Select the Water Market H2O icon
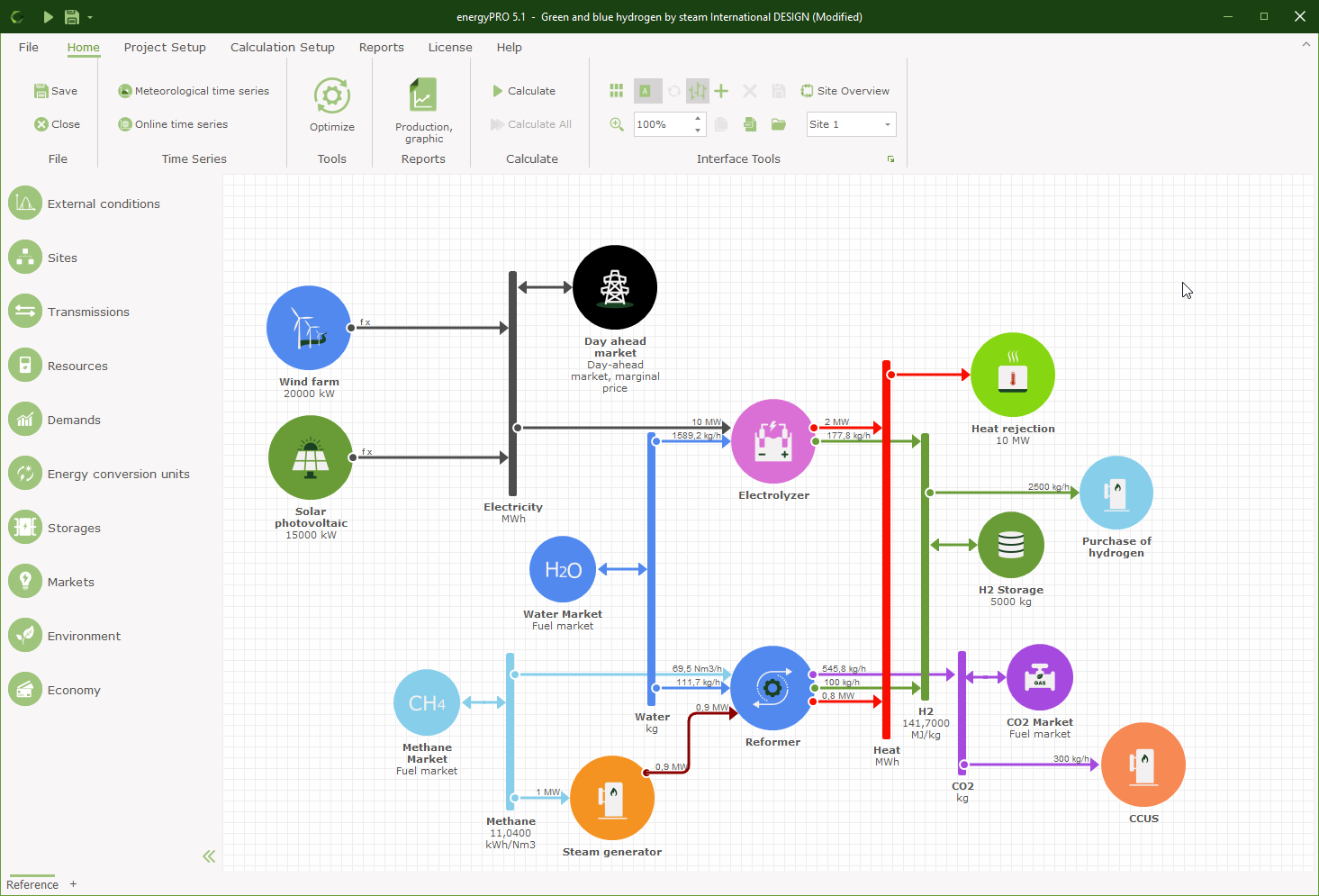Image resolution: width=1319 pixels, height=896 pixels. pos(563,569)
